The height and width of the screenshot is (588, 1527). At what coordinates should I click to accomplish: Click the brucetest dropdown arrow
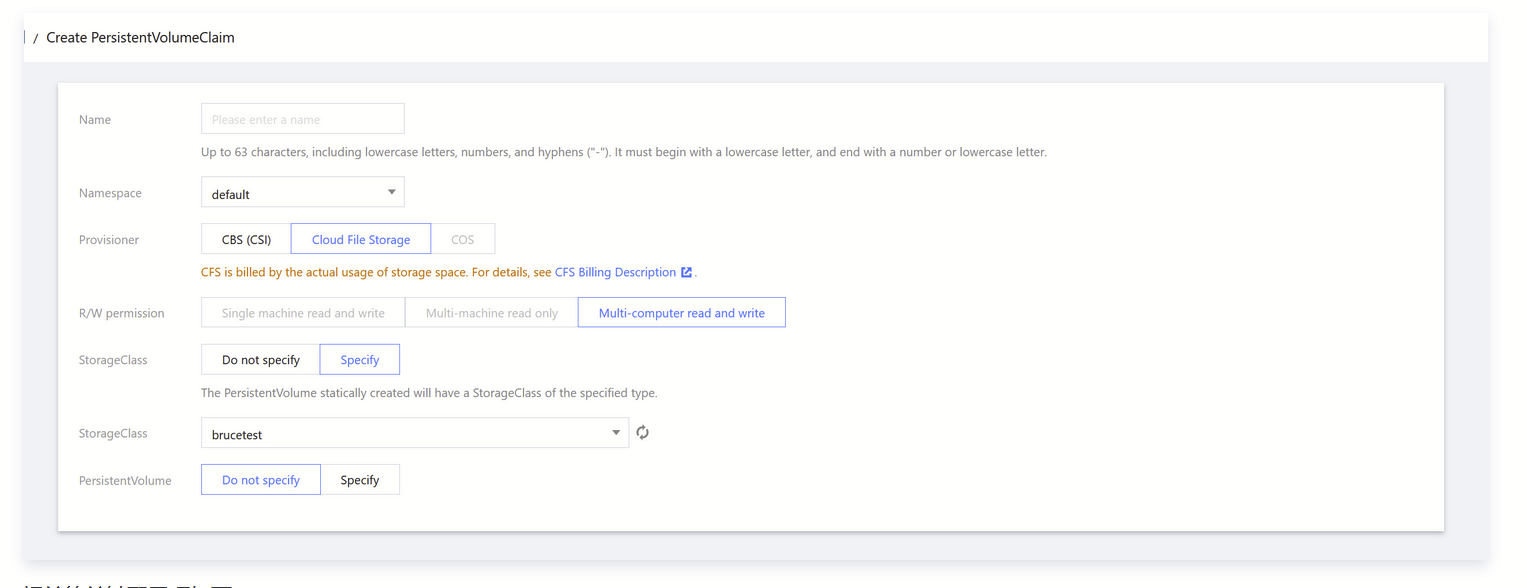click(x=615, y=433)
